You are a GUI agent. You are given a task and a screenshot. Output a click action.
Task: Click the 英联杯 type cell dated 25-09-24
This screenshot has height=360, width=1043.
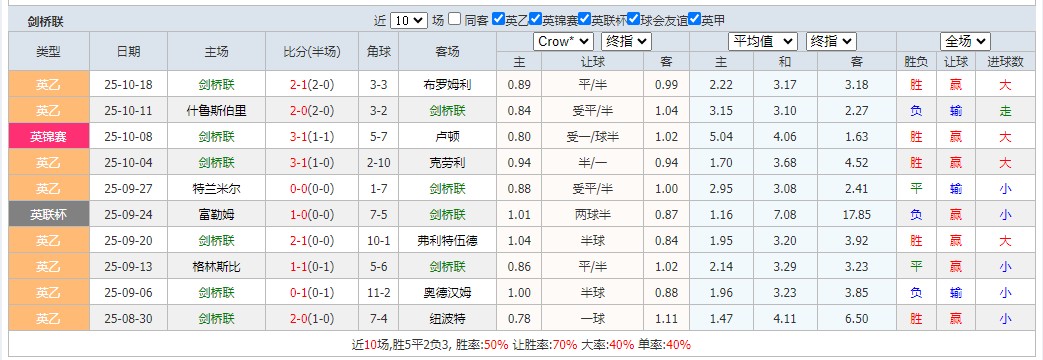49,214
